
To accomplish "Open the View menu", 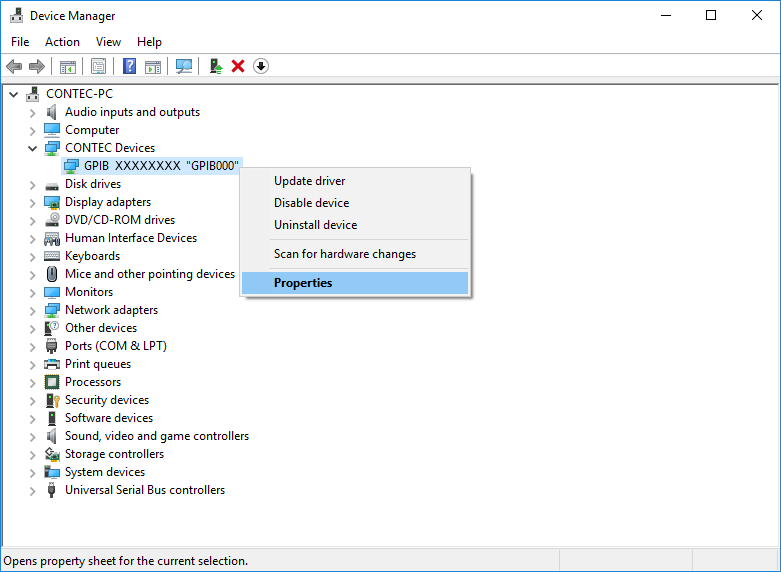I will 108,42.
